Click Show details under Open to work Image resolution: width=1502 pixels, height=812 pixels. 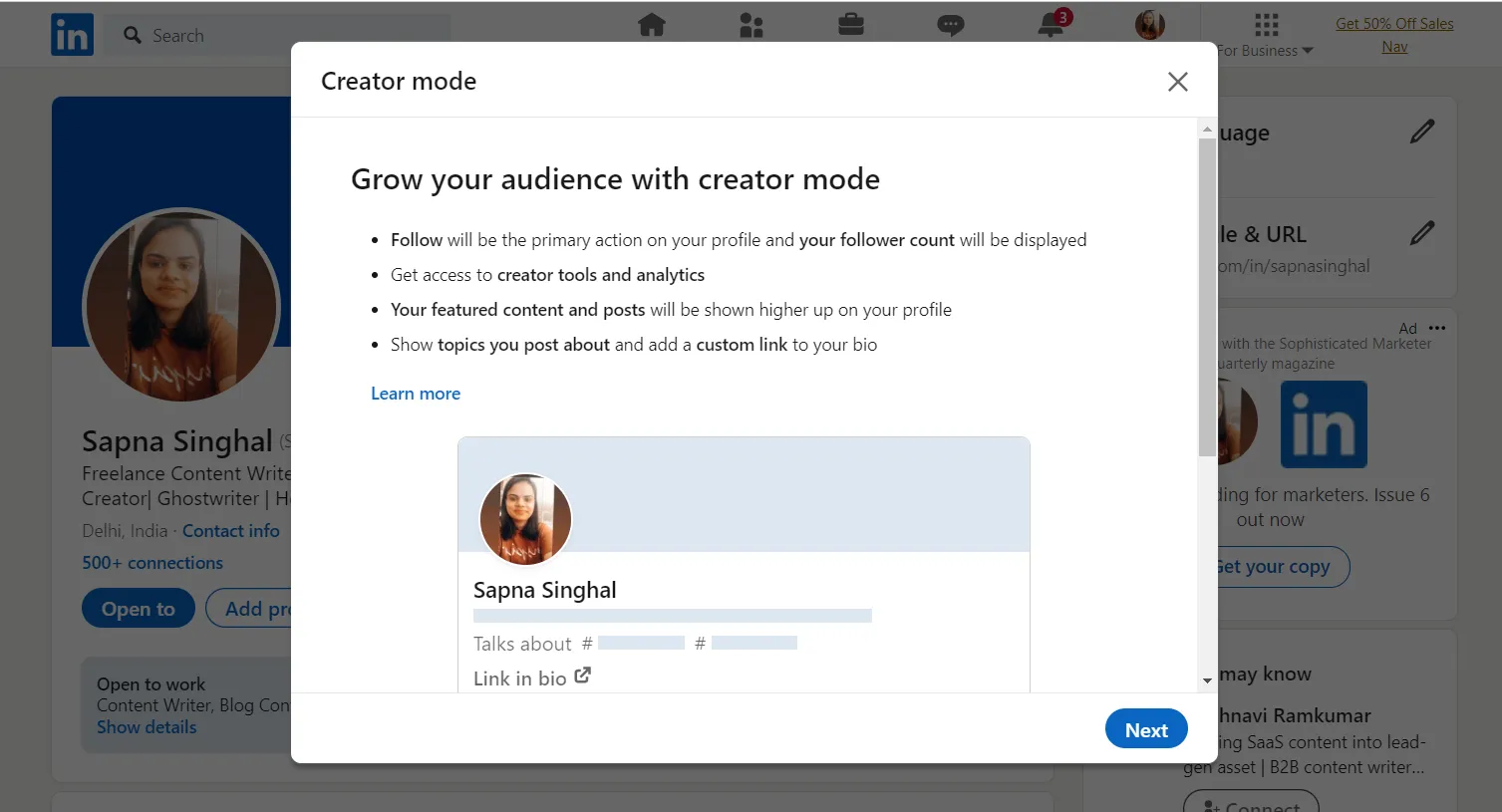pos(147,727)
